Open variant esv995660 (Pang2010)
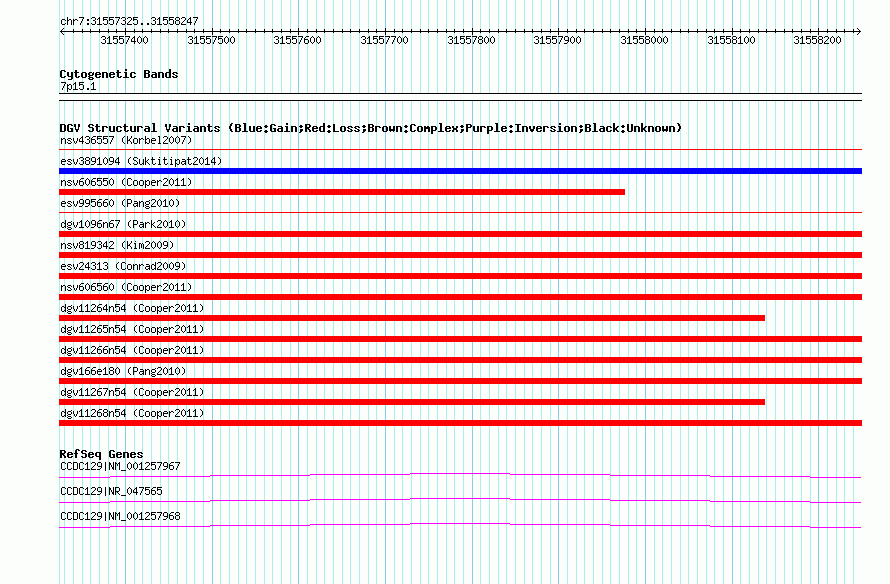Screen dimensions: 890x584 [120, 203]
